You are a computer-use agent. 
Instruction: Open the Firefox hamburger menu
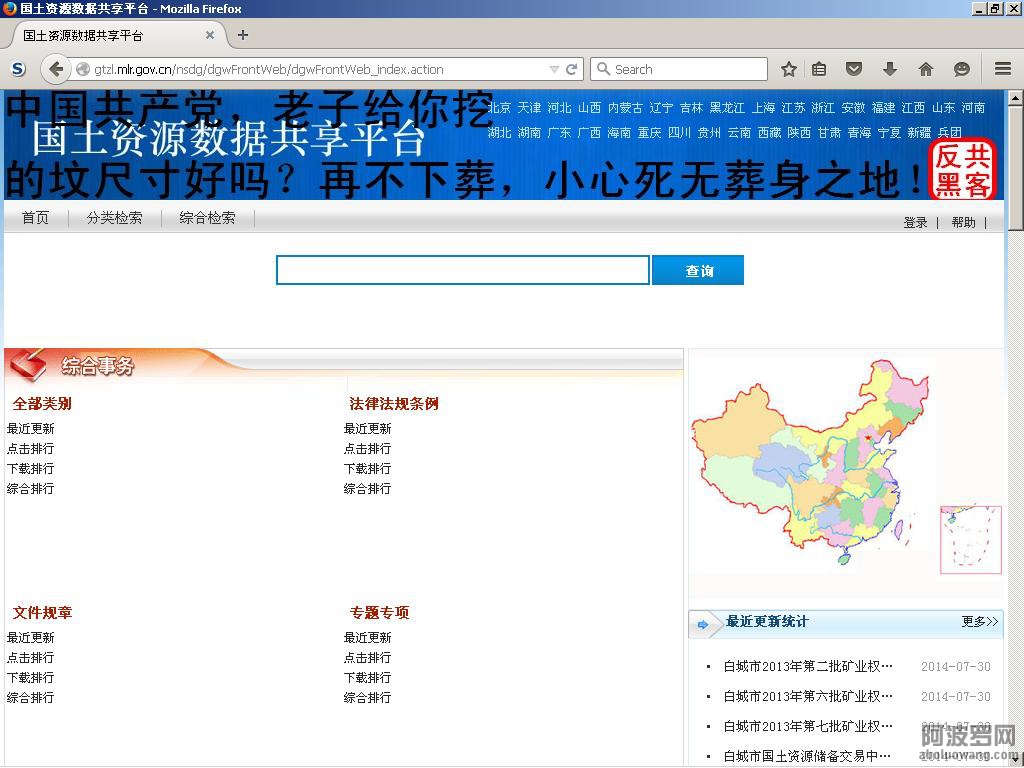1002,69
